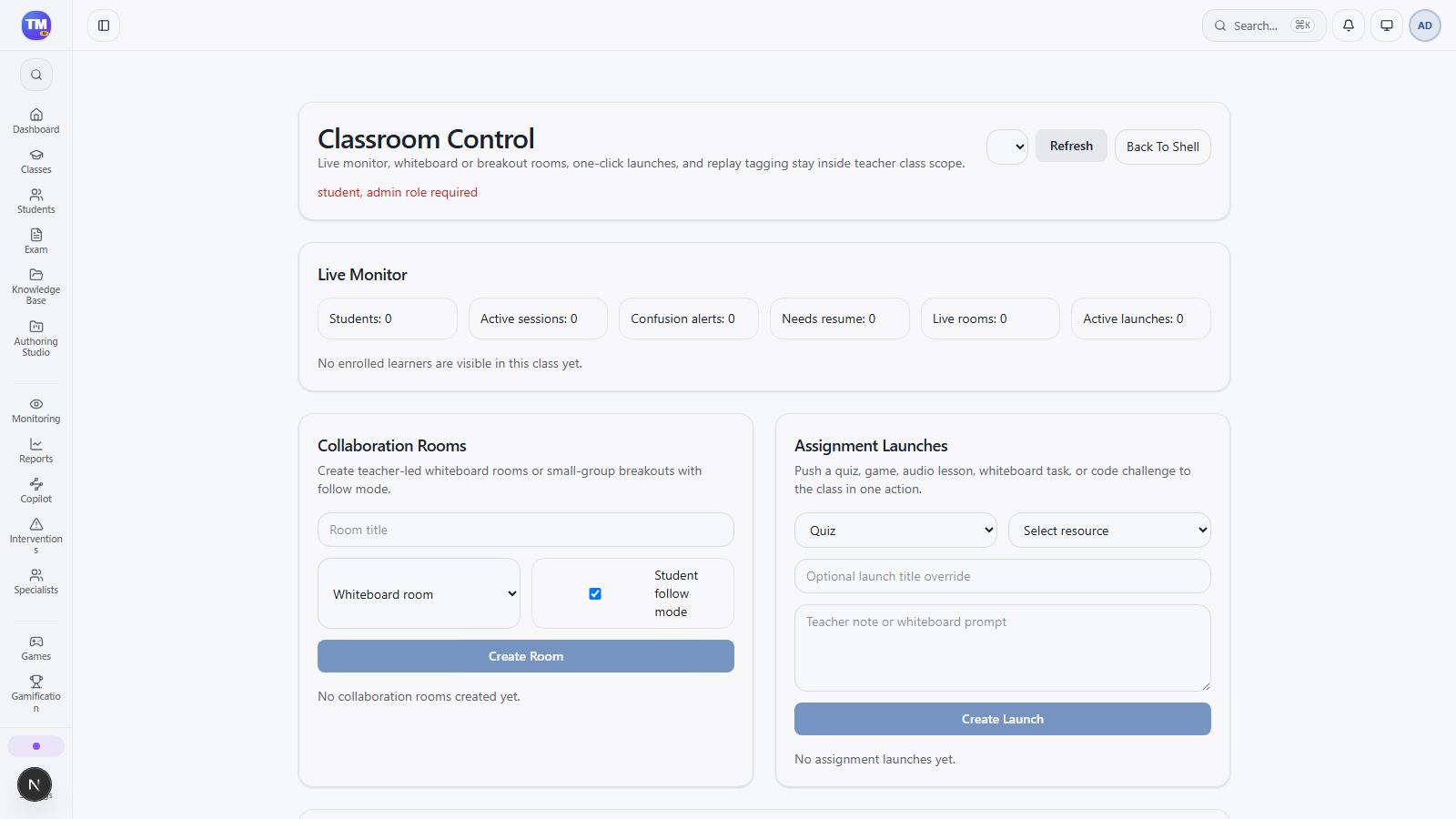The height and width of the screenshot is (819, 1456).
Task: Click the Active sessions: 0 stat
Action: [538, 318]
